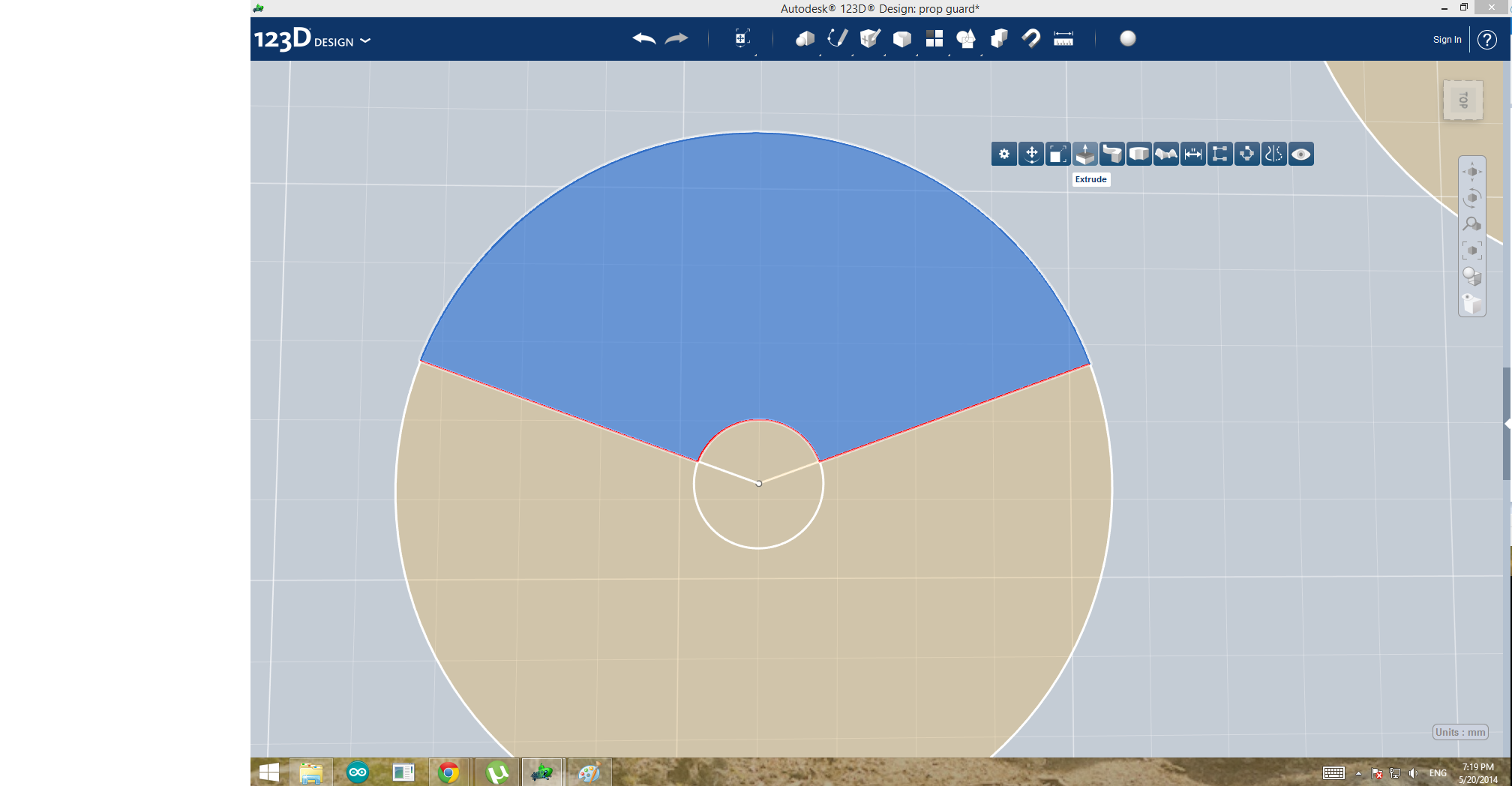Screen dimensions: 1512x786
Task: Select the rectangular pattern sketch tool
Action: [x=1220, y=154]
